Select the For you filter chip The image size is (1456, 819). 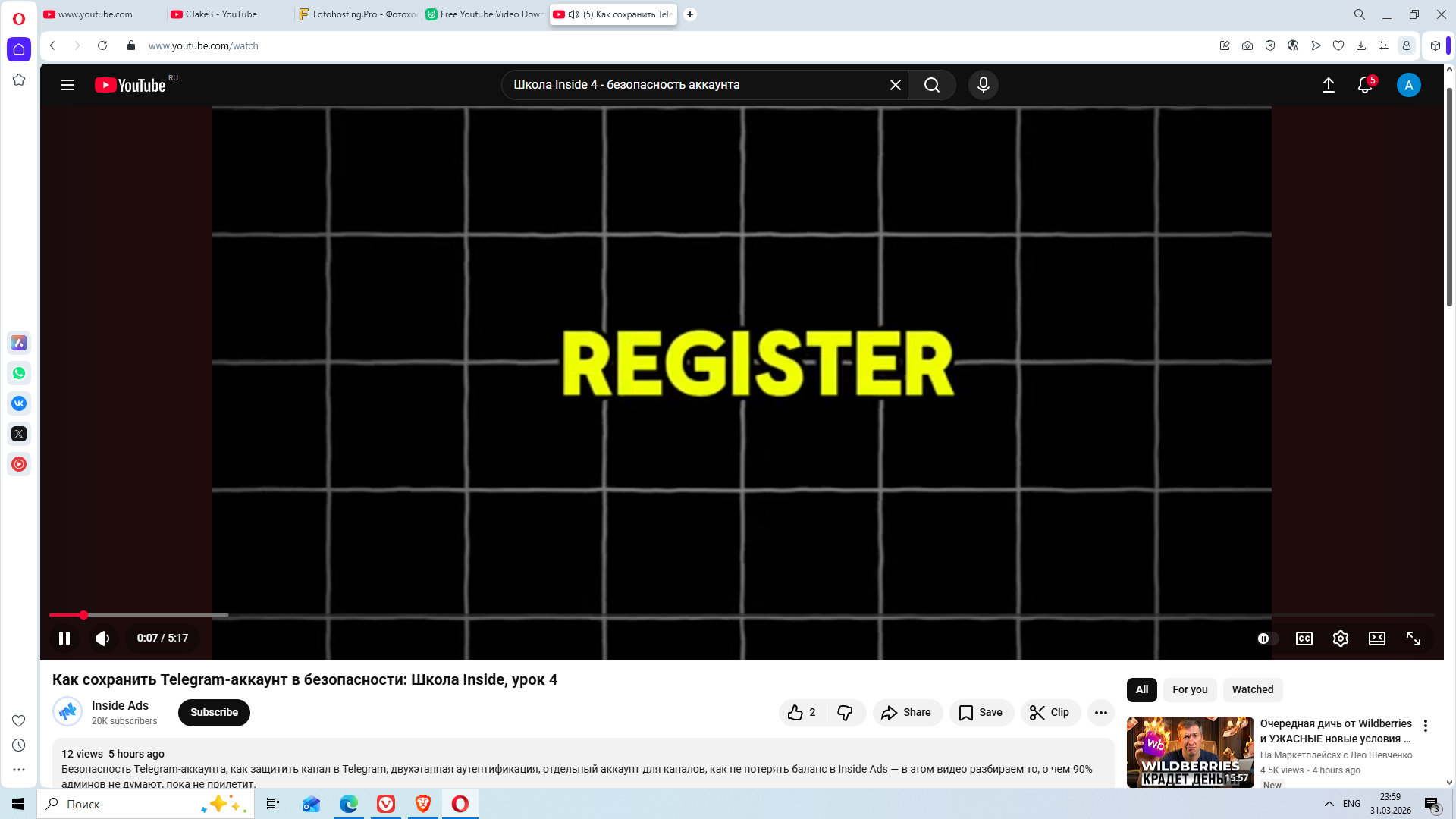pyautogui.click(x=1189, y=689)
